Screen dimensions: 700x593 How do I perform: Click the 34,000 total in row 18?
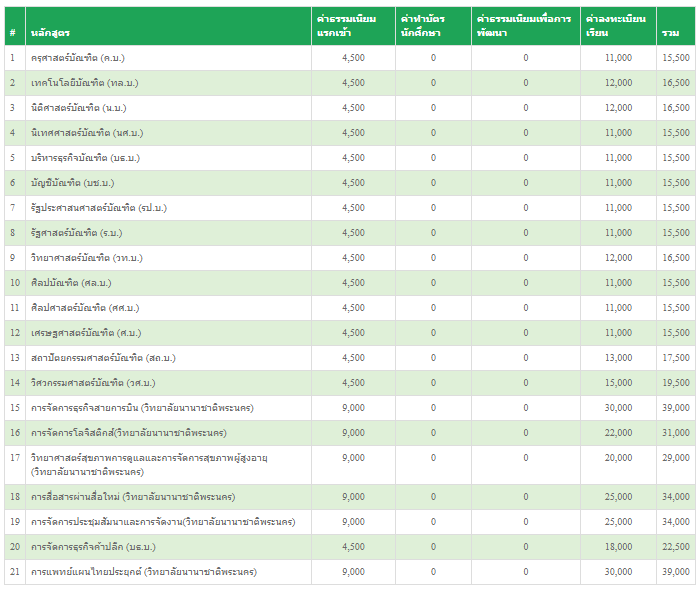pyautogui.click(x=676, y=497)
